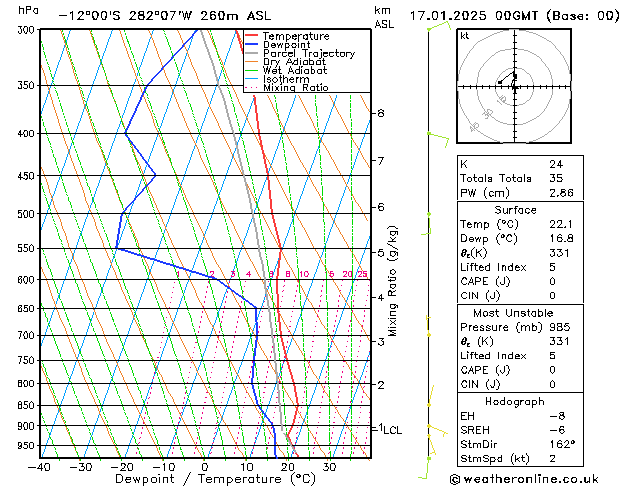The width and height of the screenshot is (629, 486).
Task: Click the blue Dewpoint legend line swatch
Action: [252, 44]
